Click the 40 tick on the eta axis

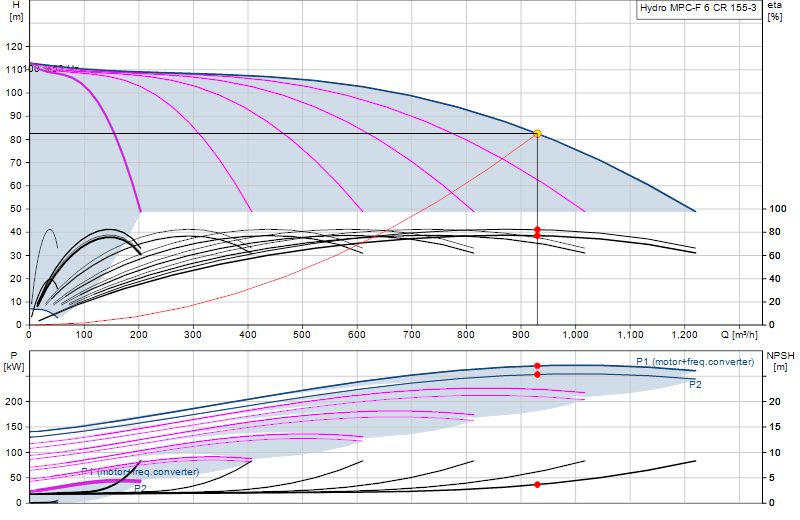click(x=774, y=278)
